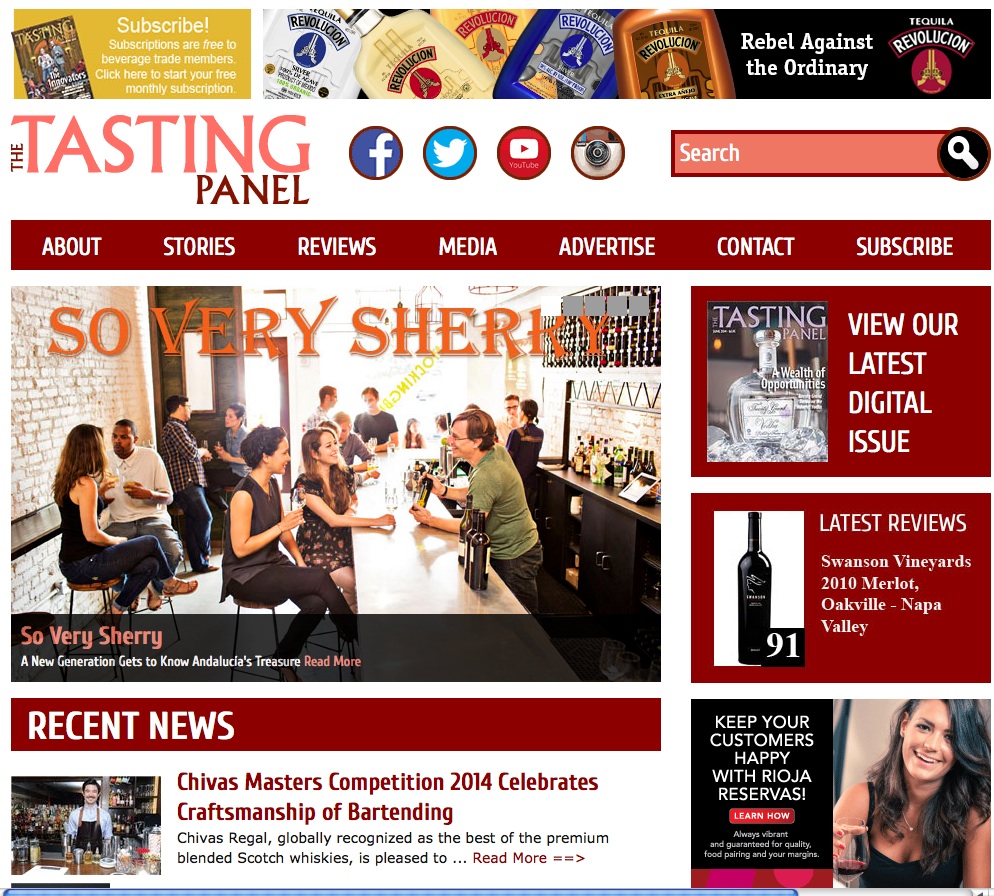Open the latest digital issue cover

click(x=767, y=381)
